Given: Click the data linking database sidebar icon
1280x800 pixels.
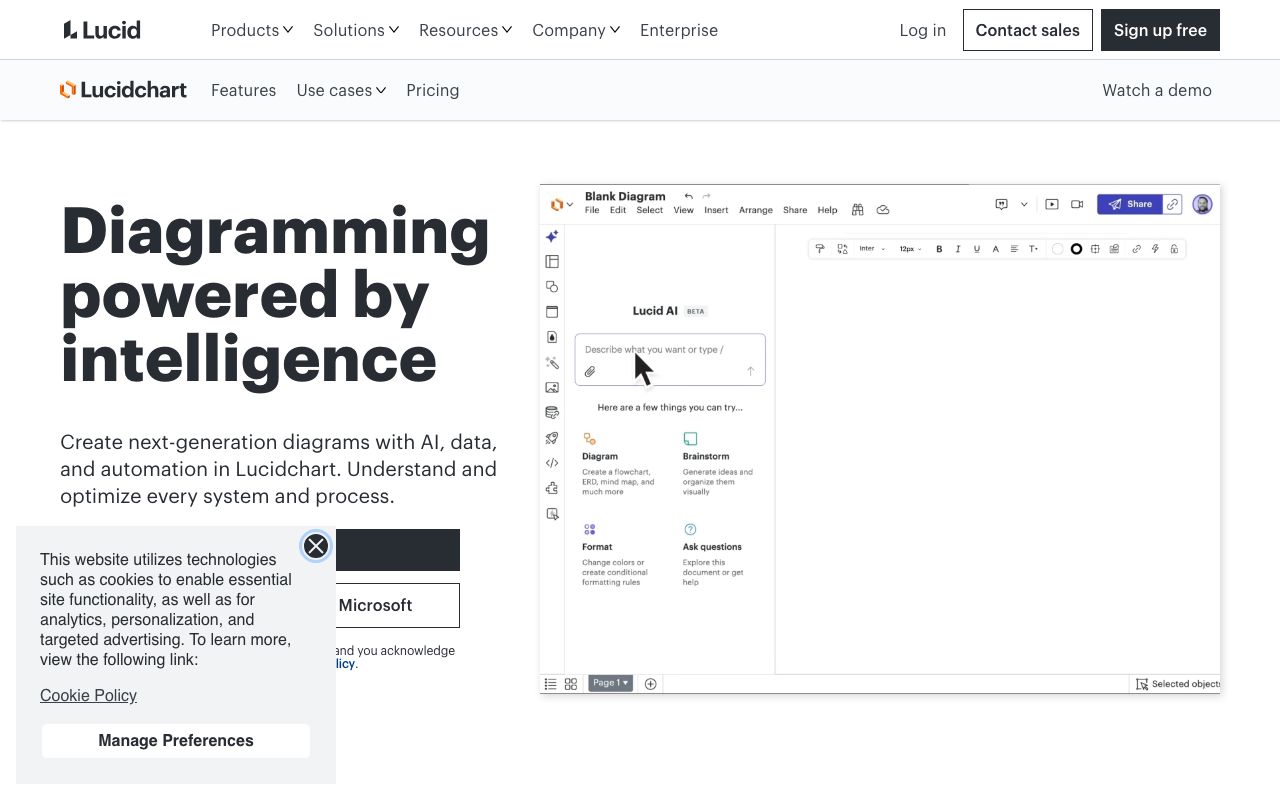Looking at the screenshot, I should click(552, 413).
